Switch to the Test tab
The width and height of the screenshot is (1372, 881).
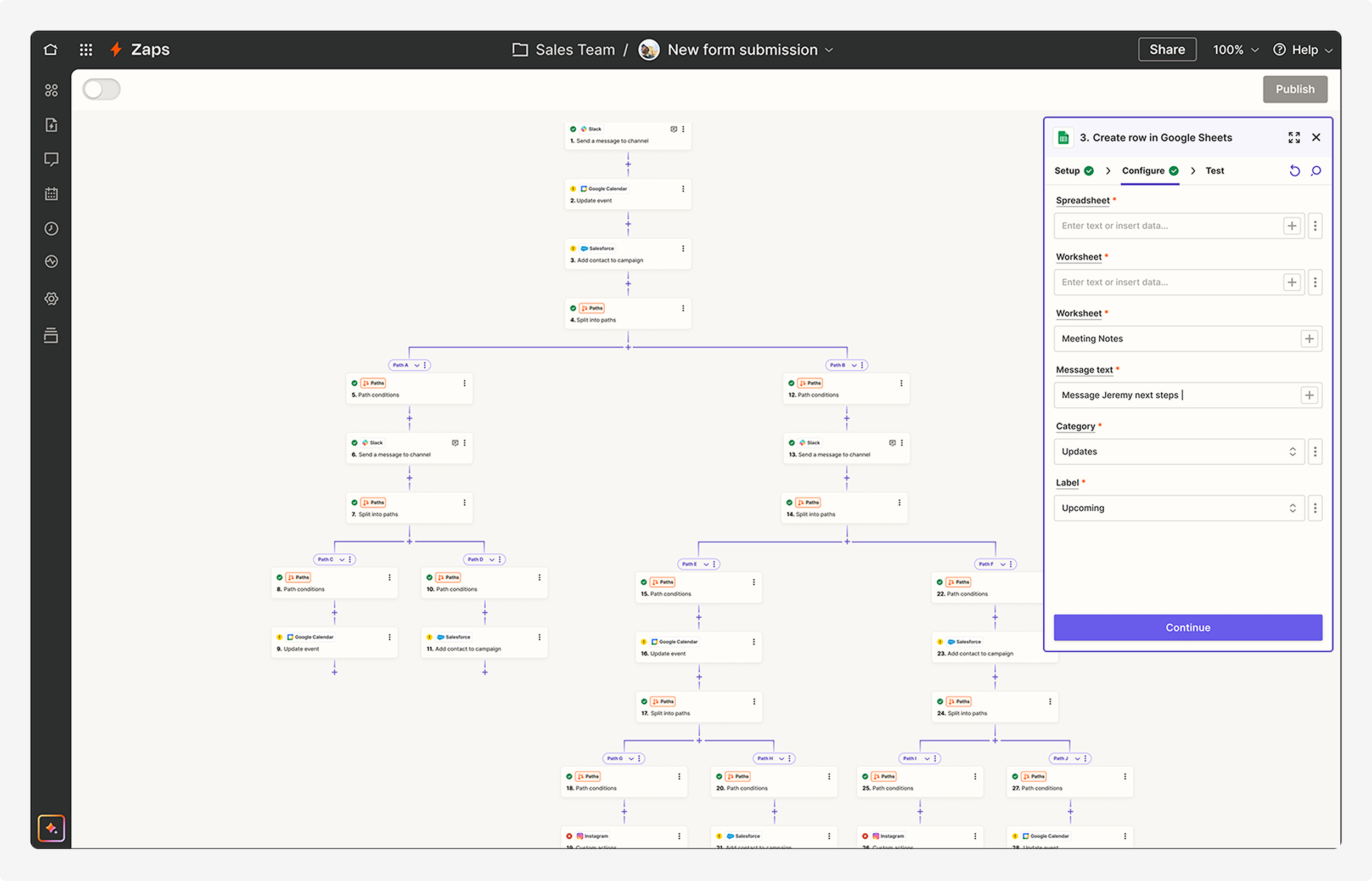coord(1214,171)
